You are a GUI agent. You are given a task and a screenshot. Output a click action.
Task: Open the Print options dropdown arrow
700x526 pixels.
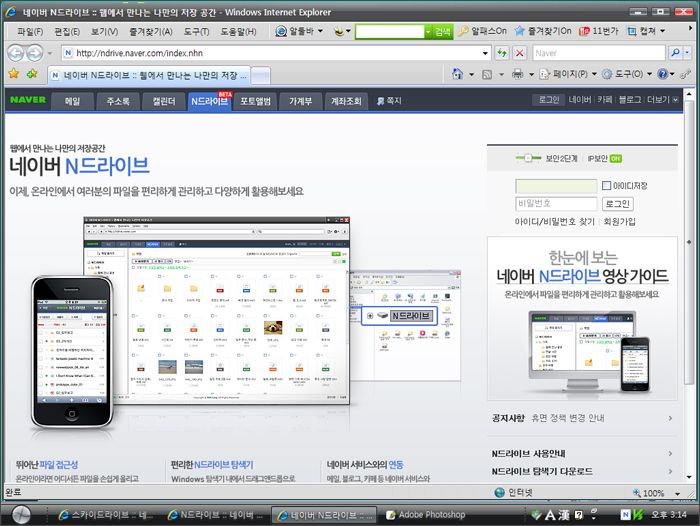click(x=531, y=75)
